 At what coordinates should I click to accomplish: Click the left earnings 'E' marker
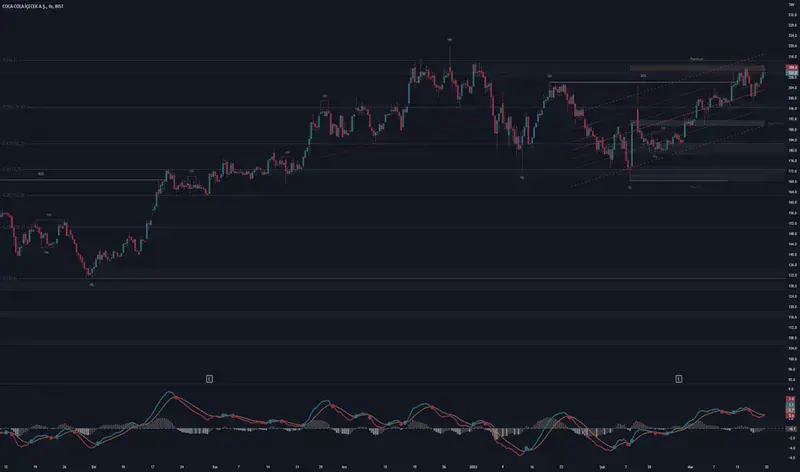(209, 379)
